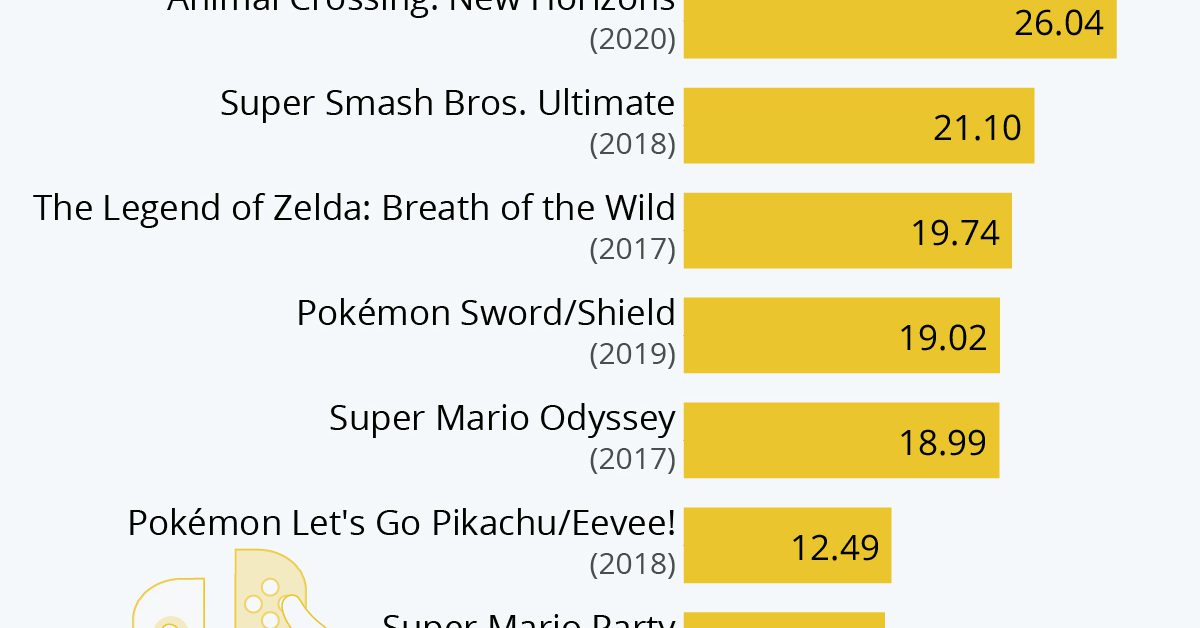Image resolution: width=1200 pixels, height=628 pixels.
Task: Select the Pokémon Sword/Shield label
Action: (x=486, y=313)
